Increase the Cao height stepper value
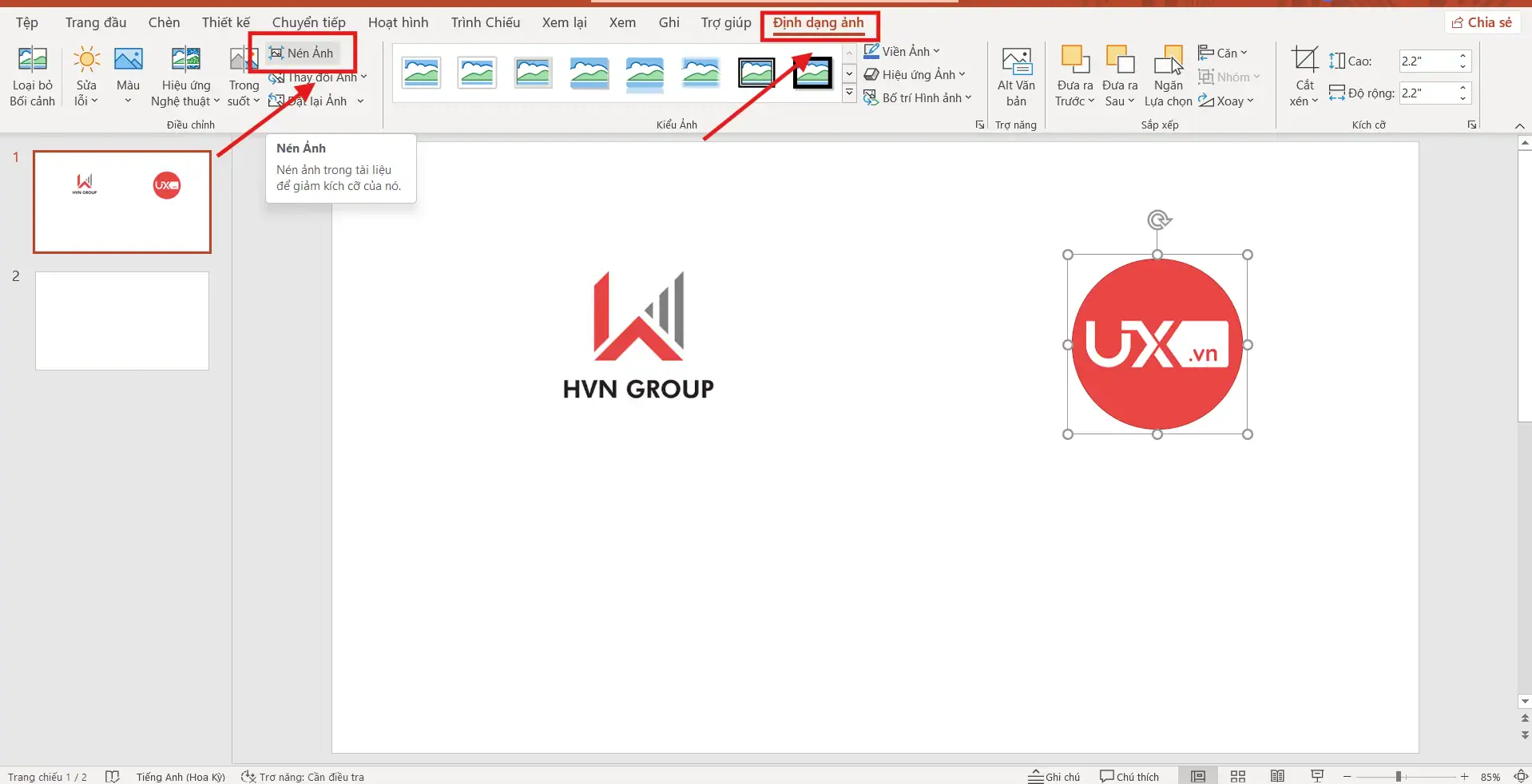The image size is (1532, 784). point(1461,56)
